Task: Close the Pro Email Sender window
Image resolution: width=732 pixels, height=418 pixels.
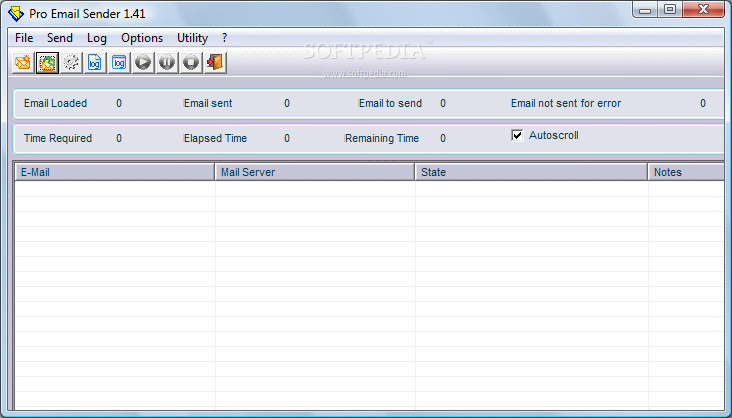Action: click(x=704, y=9)
